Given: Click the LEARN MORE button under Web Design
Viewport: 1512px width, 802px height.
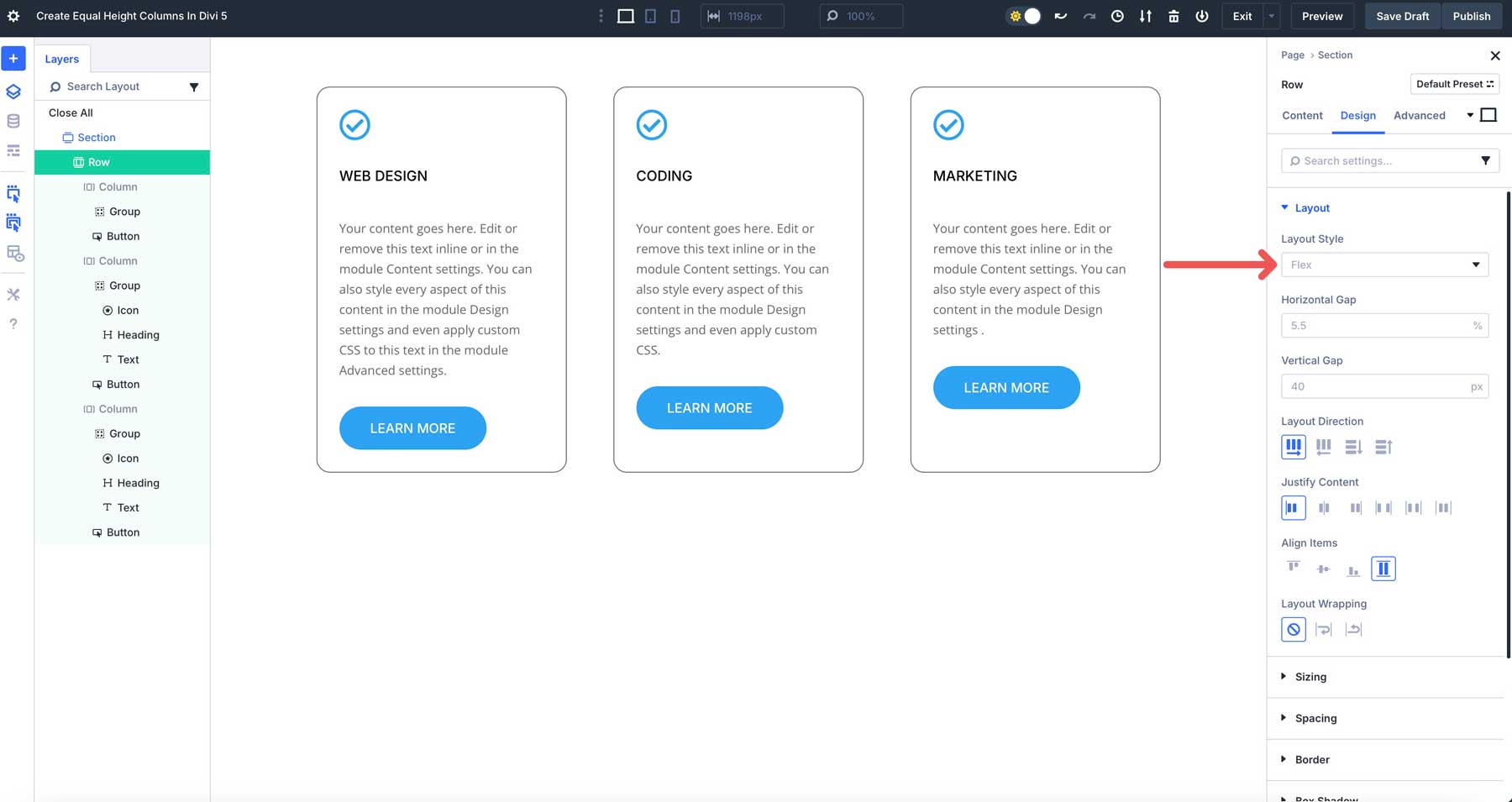Looking at the screenshot, I should coord(412,428).
